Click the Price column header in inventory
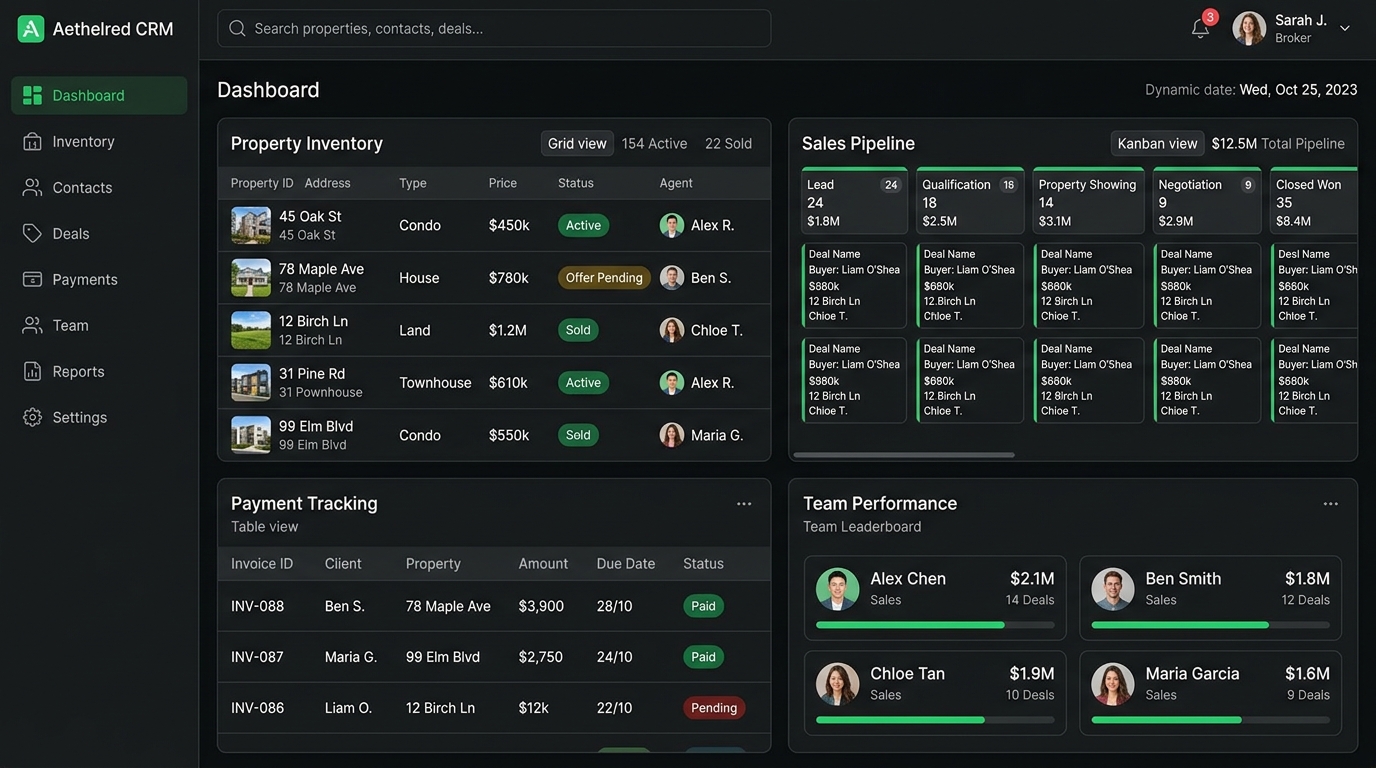The image size is (1376, 768). [x=503, y=183]
